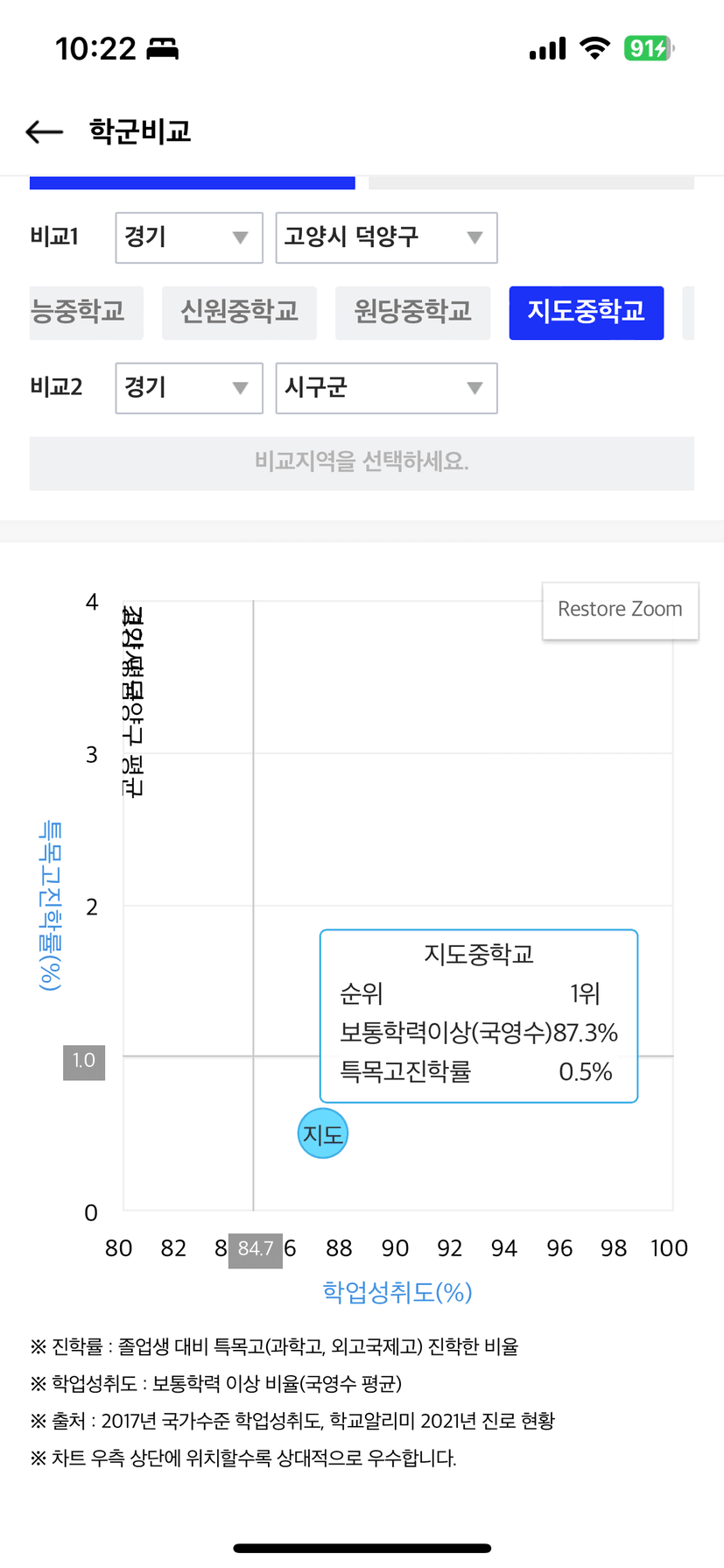Tap the 비교지역을 선택하세요 bar
Image resolution: width=724 pixels, height=1568 pixels.
tap(362, 463)
